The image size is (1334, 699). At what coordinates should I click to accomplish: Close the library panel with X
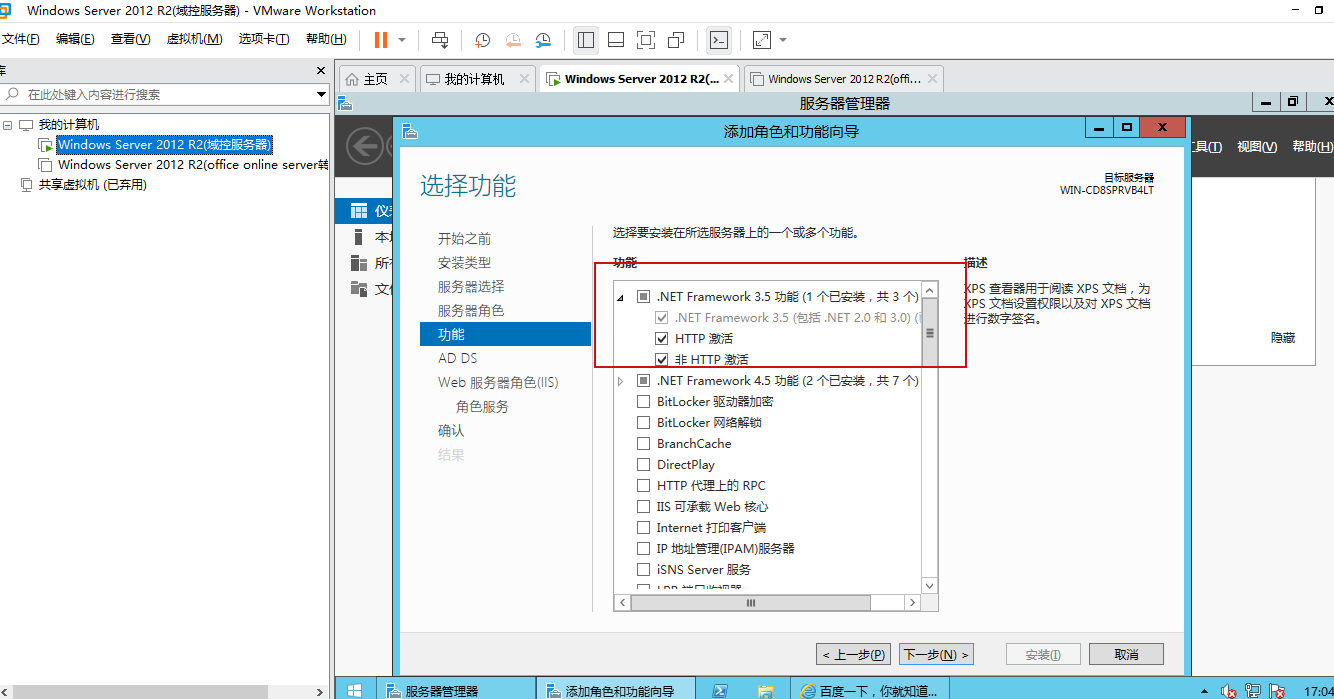tap(321, 71)
